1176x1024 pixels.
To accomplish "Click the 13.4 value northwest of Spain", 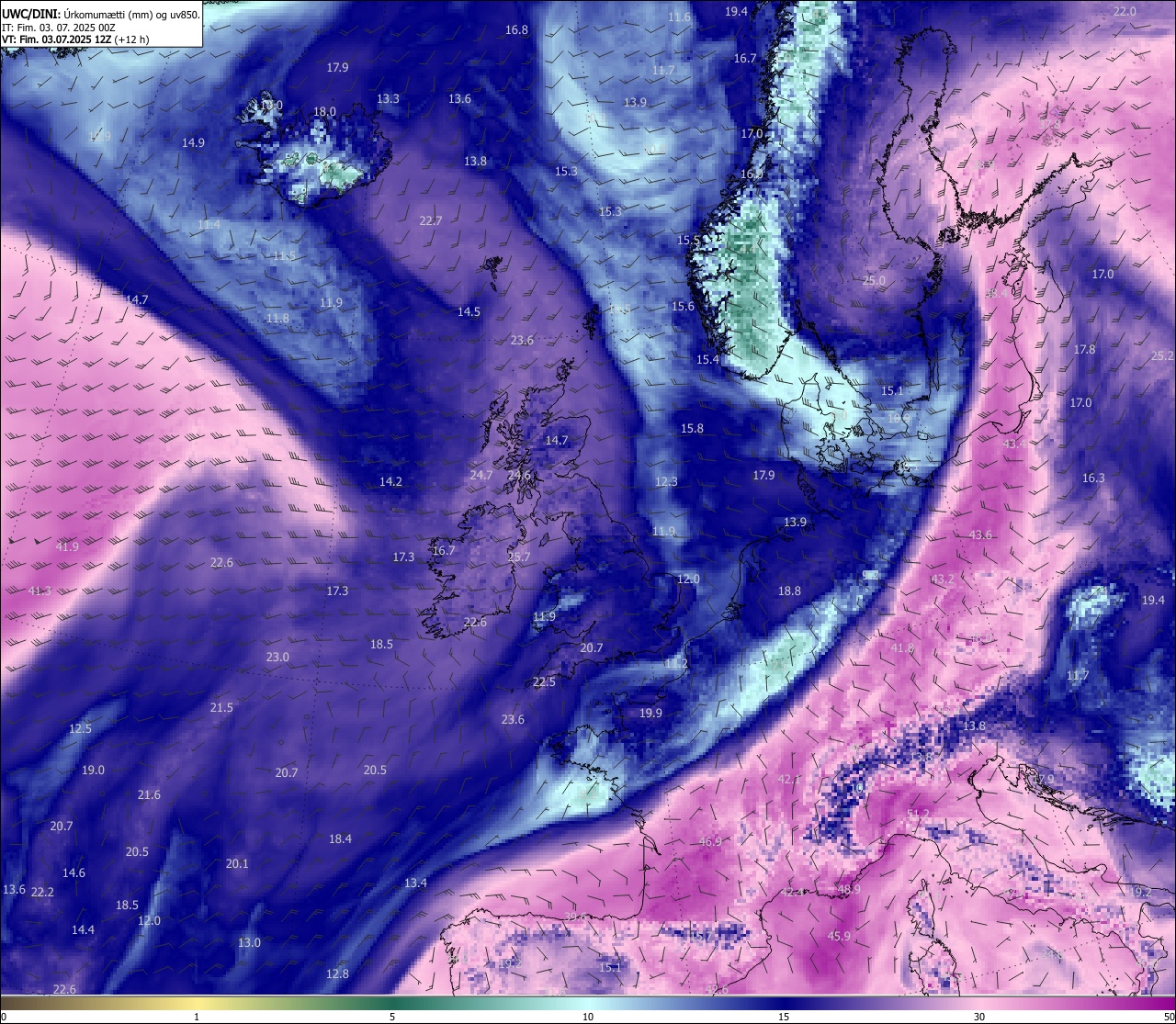I will (415, 883).
